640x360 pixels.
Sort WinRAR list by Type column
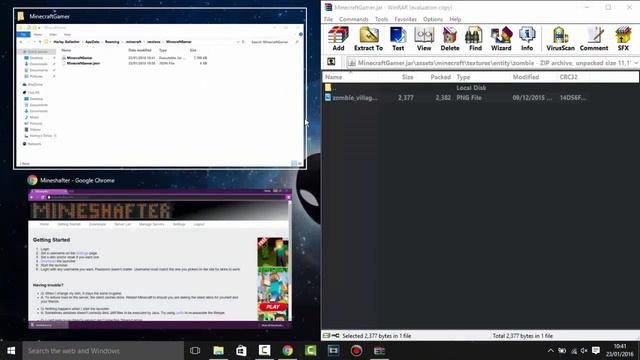pos(463,77)
